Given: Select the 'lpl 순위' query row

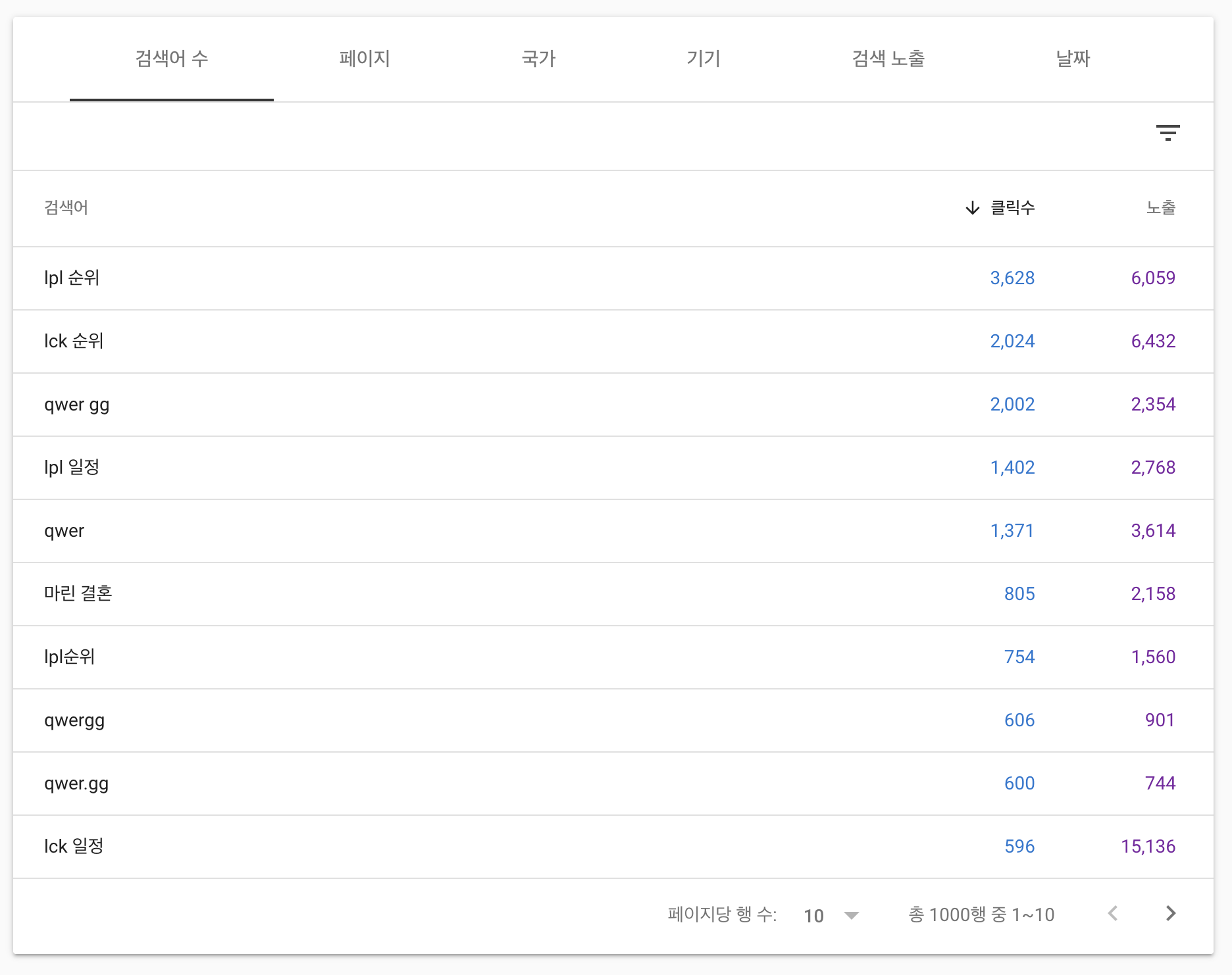Looking at the screenshot, I should coord(613,278).
